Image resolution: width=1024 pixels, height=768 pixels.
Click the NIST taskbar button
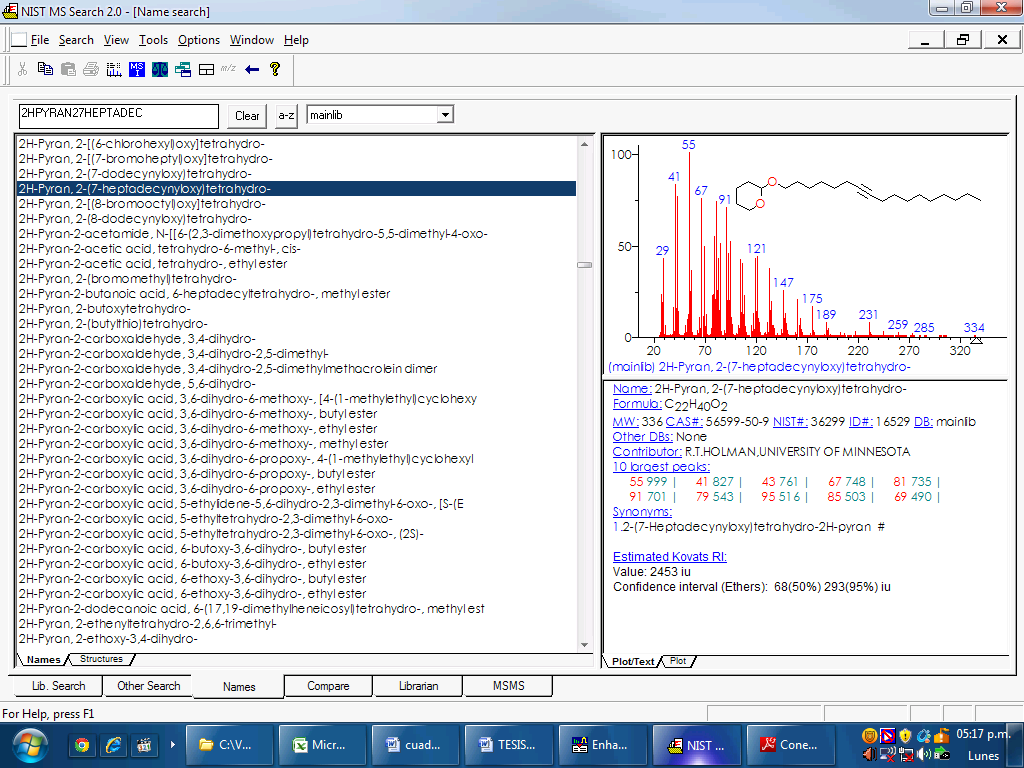696,744
